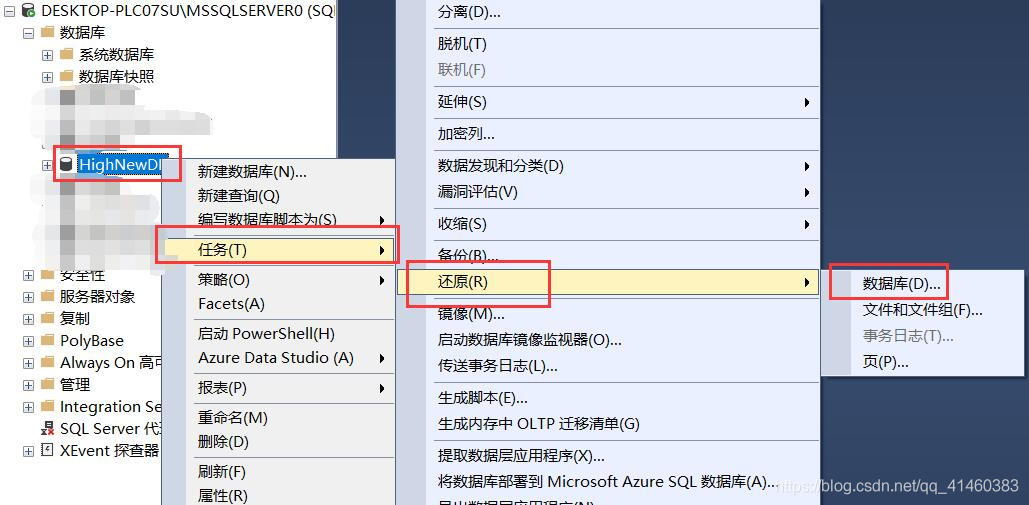Click the 数据库快照 folder icon
Viewport: 1029px width, 505px height.
(66, 77)
